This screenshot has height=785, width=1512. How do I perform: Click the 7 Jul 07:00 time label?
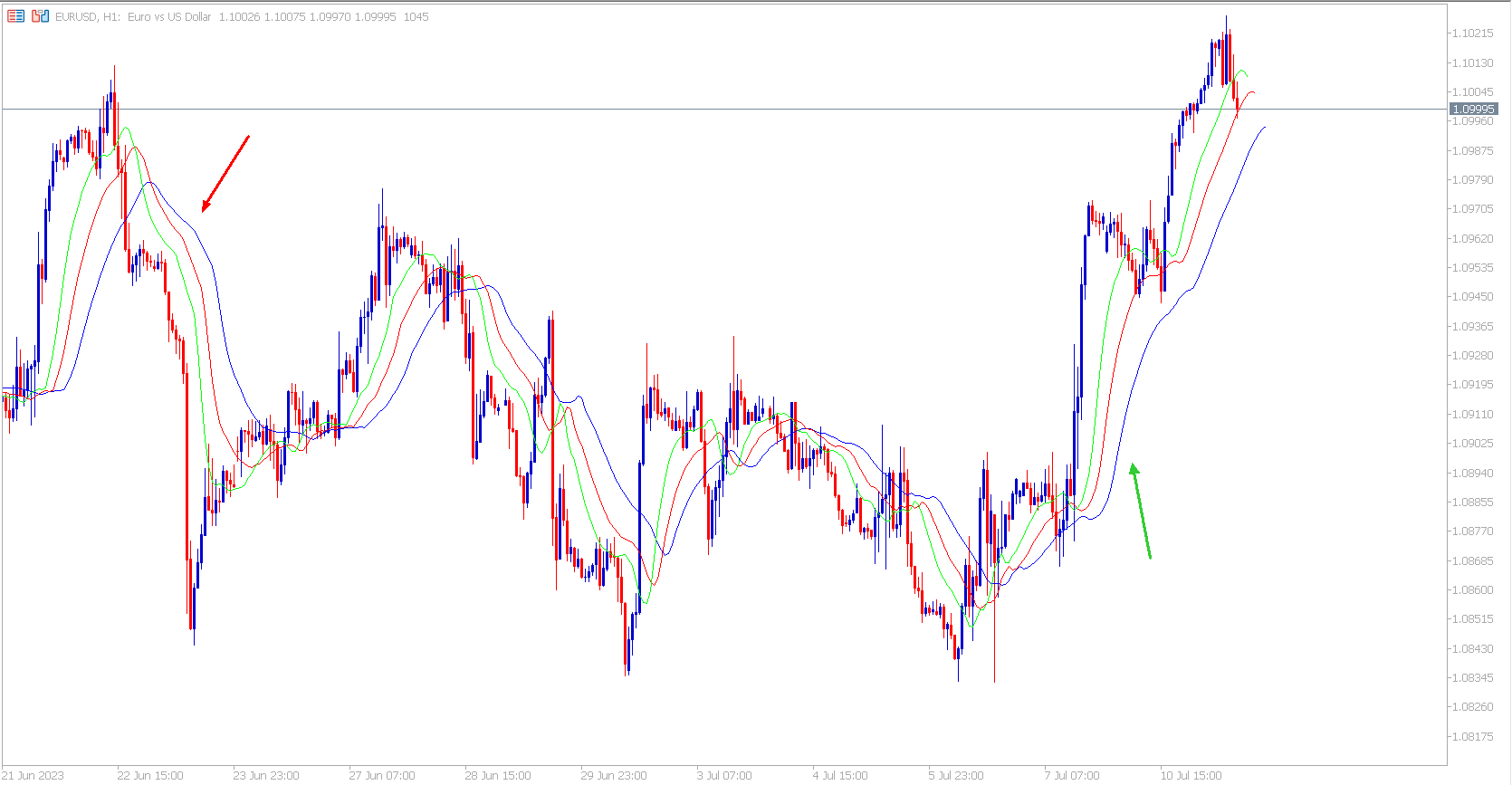point(1072,776)
